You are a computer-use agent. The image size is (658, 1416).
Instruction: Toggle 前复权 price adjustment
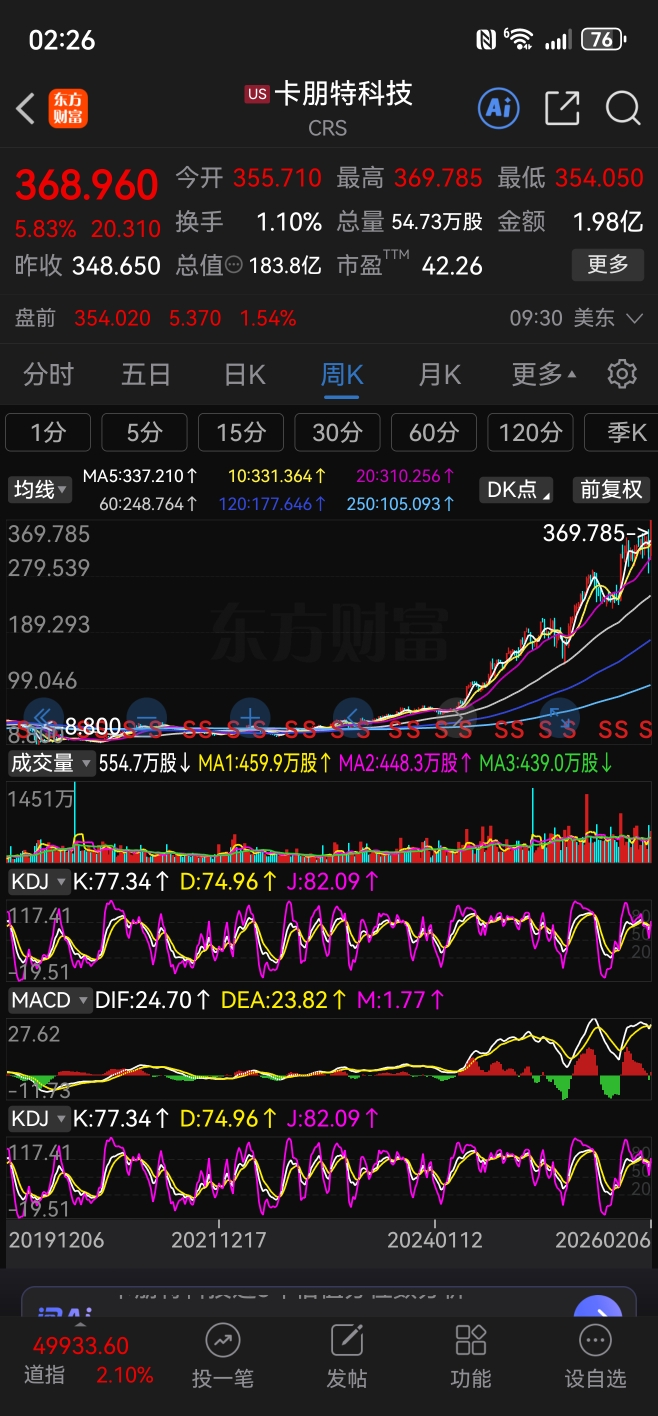pyautogui.click(x=611, y=490)
